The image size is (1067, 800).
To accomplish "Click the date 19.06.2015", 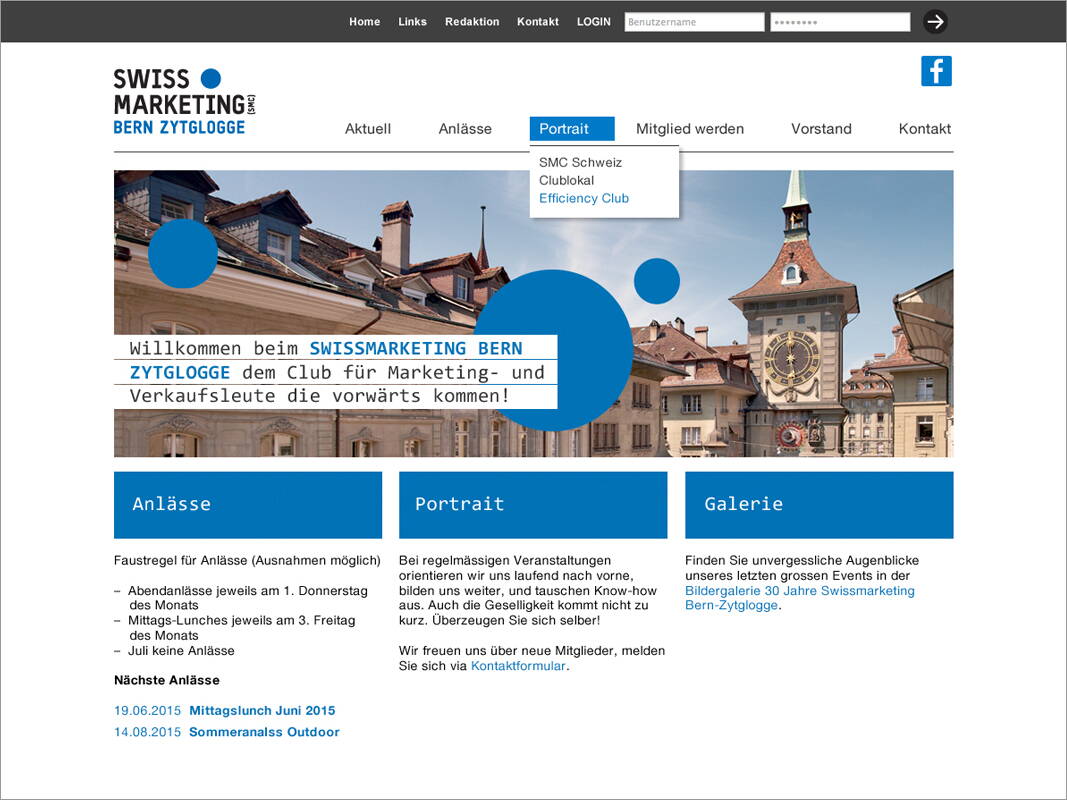I will (x=147, y=710).
